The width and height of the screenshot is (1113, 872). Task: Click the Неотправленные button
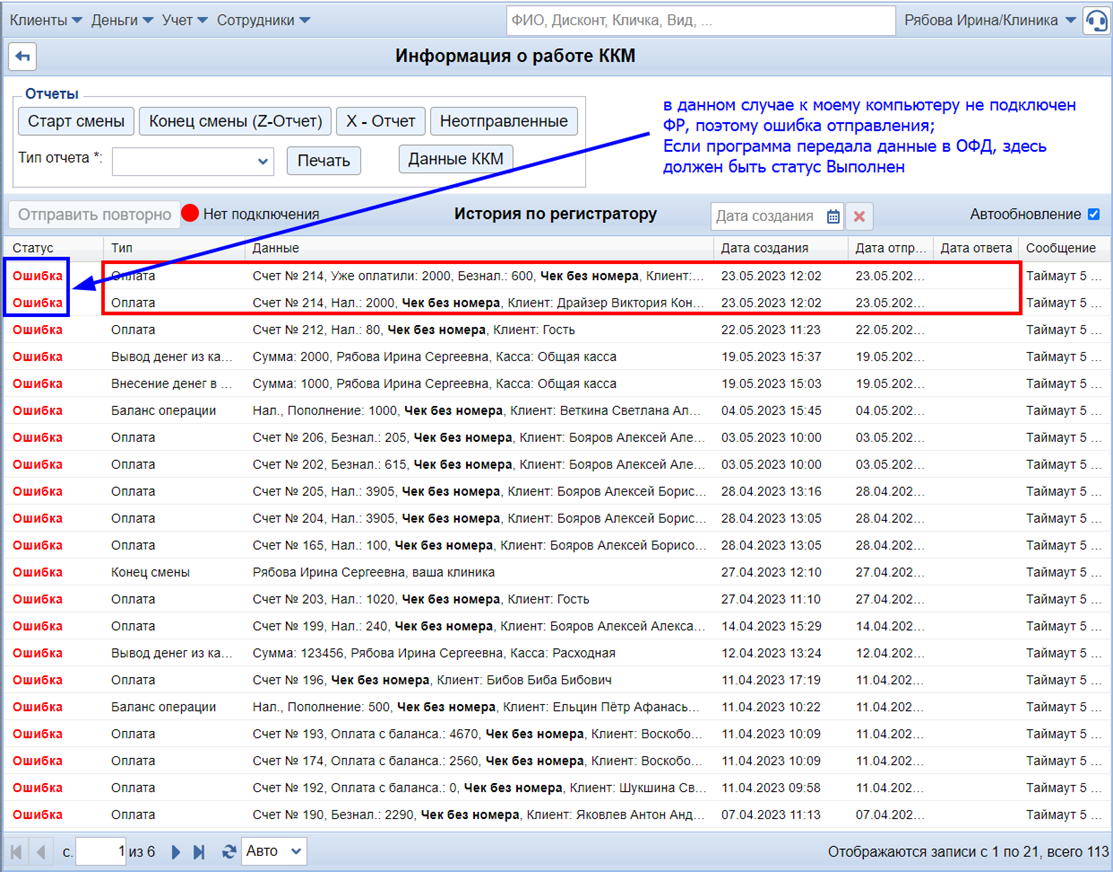click(x=504, y=121)
